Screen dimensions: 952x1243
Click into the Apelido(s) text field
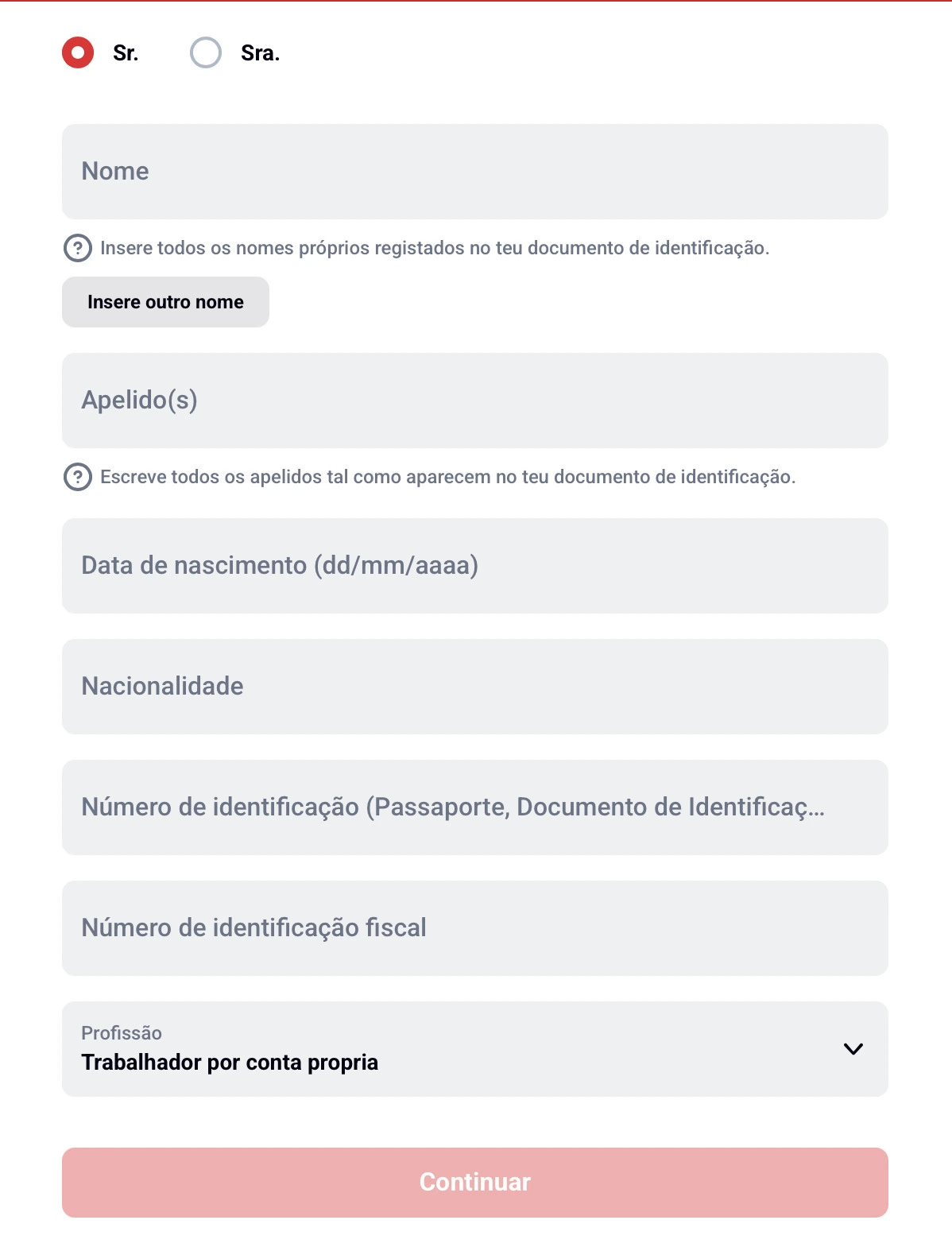click(474, 401)
